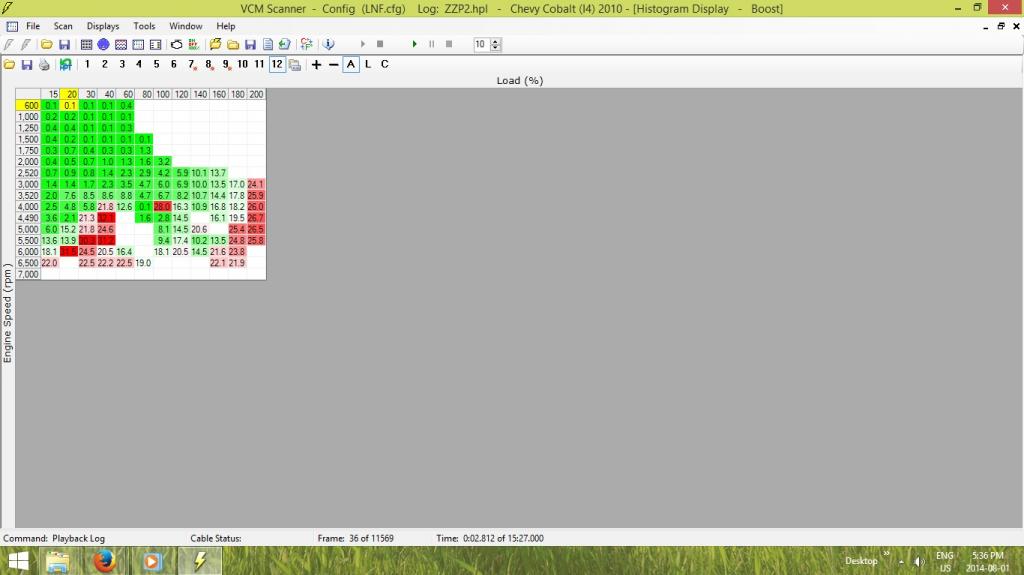This screenshot has height=575, width=1024.
Task: Click the plus icon in histogram toolbar
Action: (316, 65)
